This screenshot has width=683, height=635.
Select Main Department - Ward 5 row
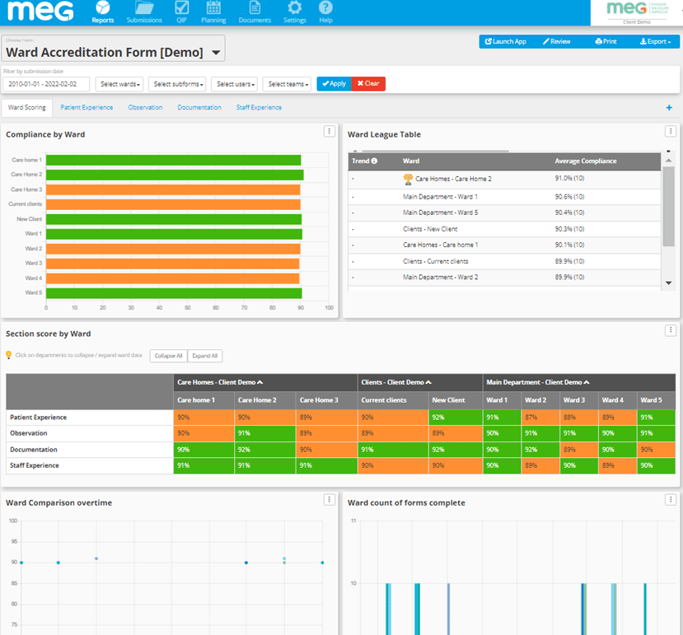pyautogui.click(x=505, y=213)
